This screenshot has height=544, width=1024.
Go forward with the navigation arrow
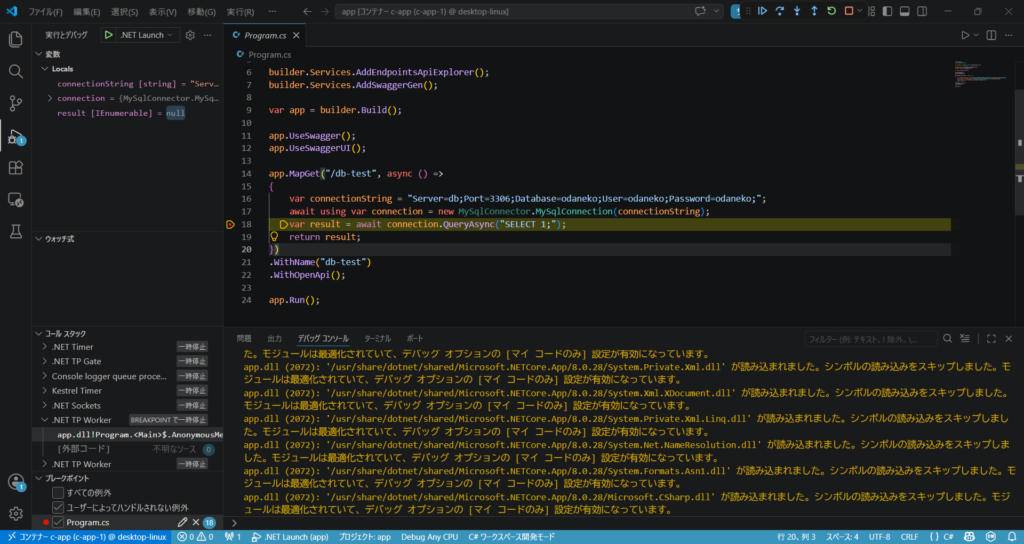coord(325,12)
